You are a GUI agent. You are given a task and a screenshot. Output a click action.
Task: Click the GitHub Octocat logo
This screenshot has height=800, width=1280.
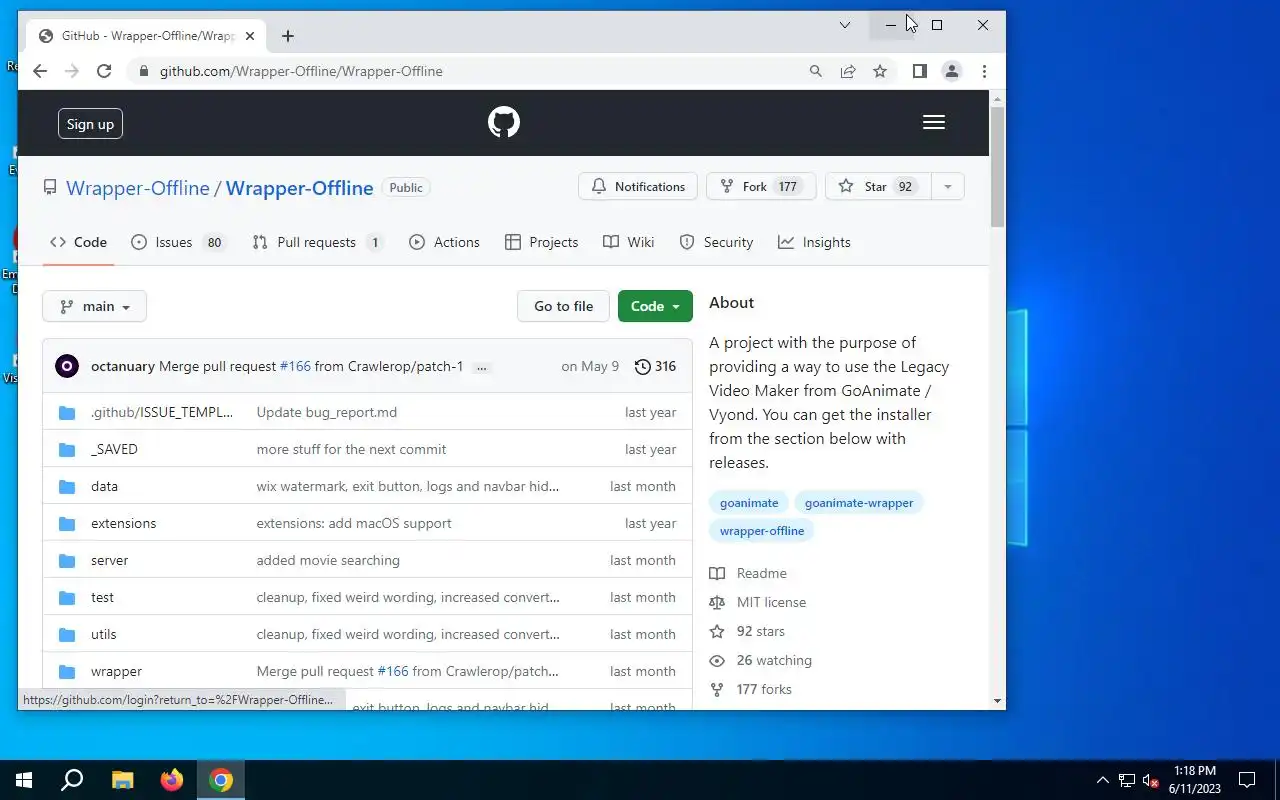[x=504, y=122]
